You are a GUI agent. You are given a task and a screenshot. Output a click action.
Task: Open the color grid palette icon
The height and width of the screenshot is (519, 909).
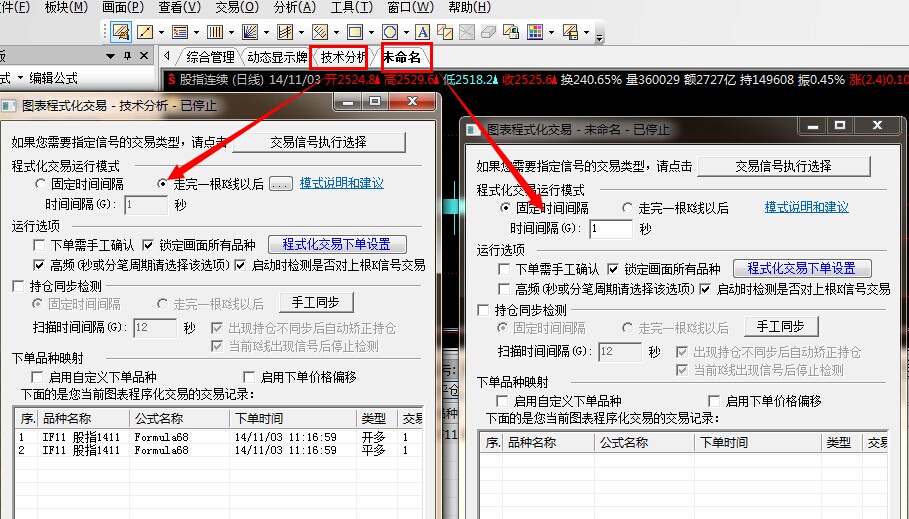(x=535, y=32)
